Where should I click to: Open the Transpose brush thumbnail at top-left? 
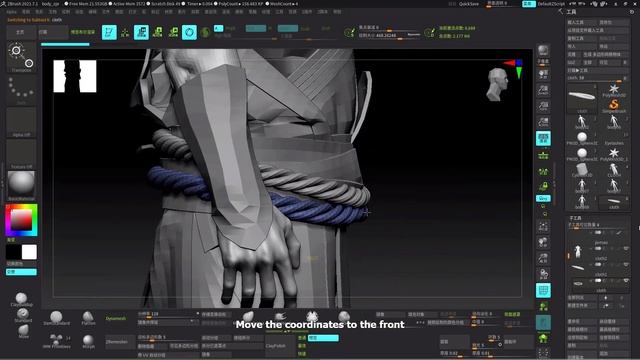[x=21, y=57]
